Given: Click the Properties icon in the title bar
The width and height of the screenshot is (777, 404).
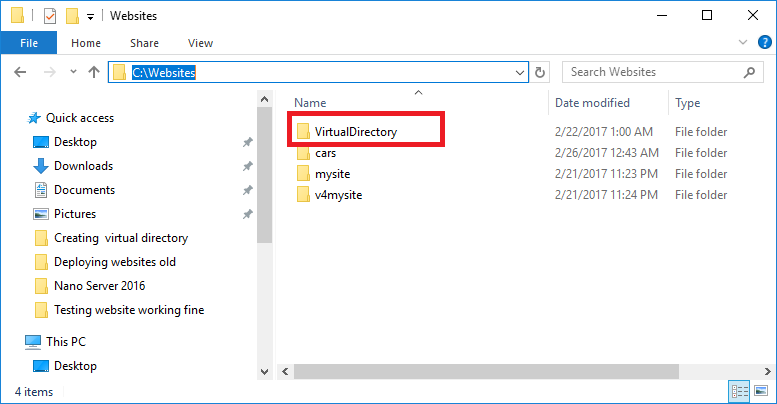Looking at the screenshot, I should [49, 16].
